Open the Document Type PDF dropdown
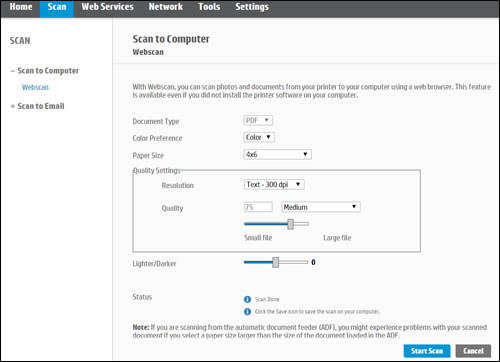The height and width of the screenshot is (362, 500). 258,120
